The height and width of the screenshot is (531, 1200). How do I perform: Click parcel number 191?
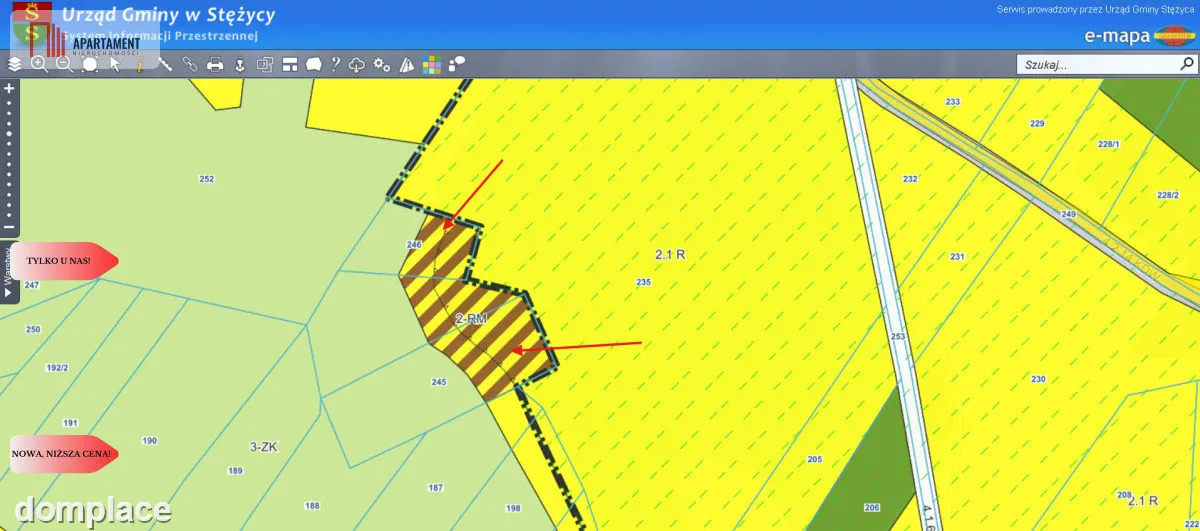point(69,423)
